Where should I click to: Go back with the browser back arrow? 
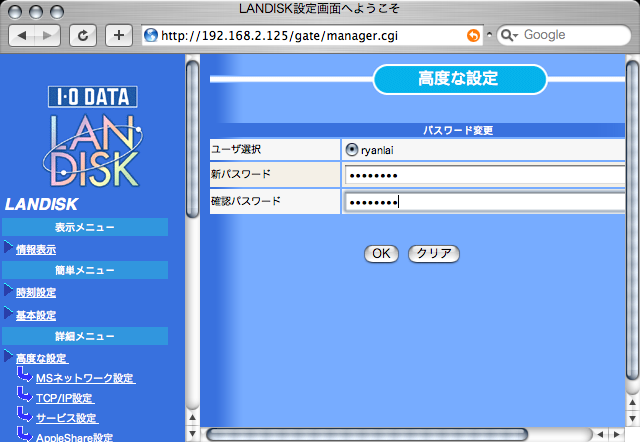coord(22,36)
